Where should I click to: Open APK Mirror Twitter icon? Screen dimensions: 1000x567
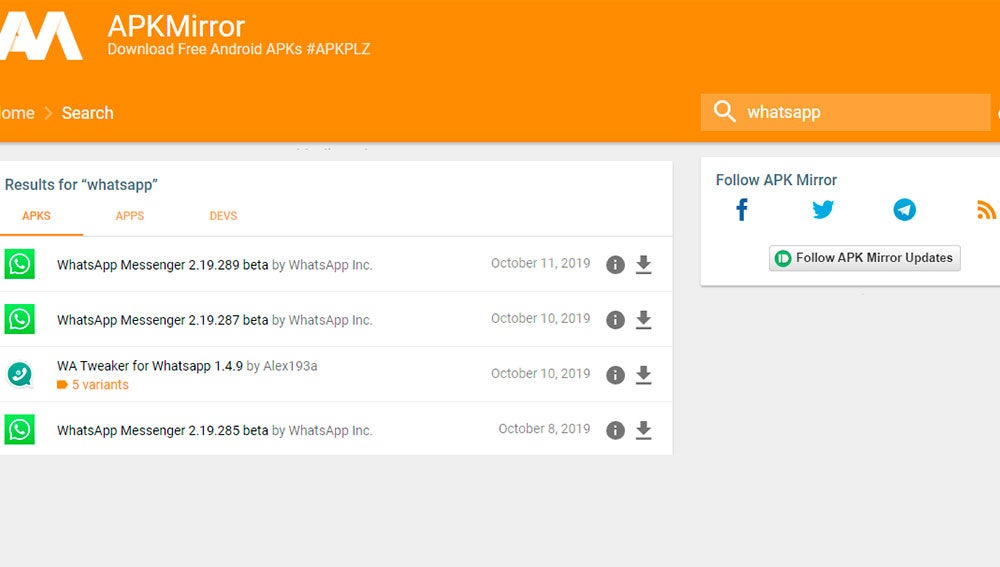click(x=823, y=209)
